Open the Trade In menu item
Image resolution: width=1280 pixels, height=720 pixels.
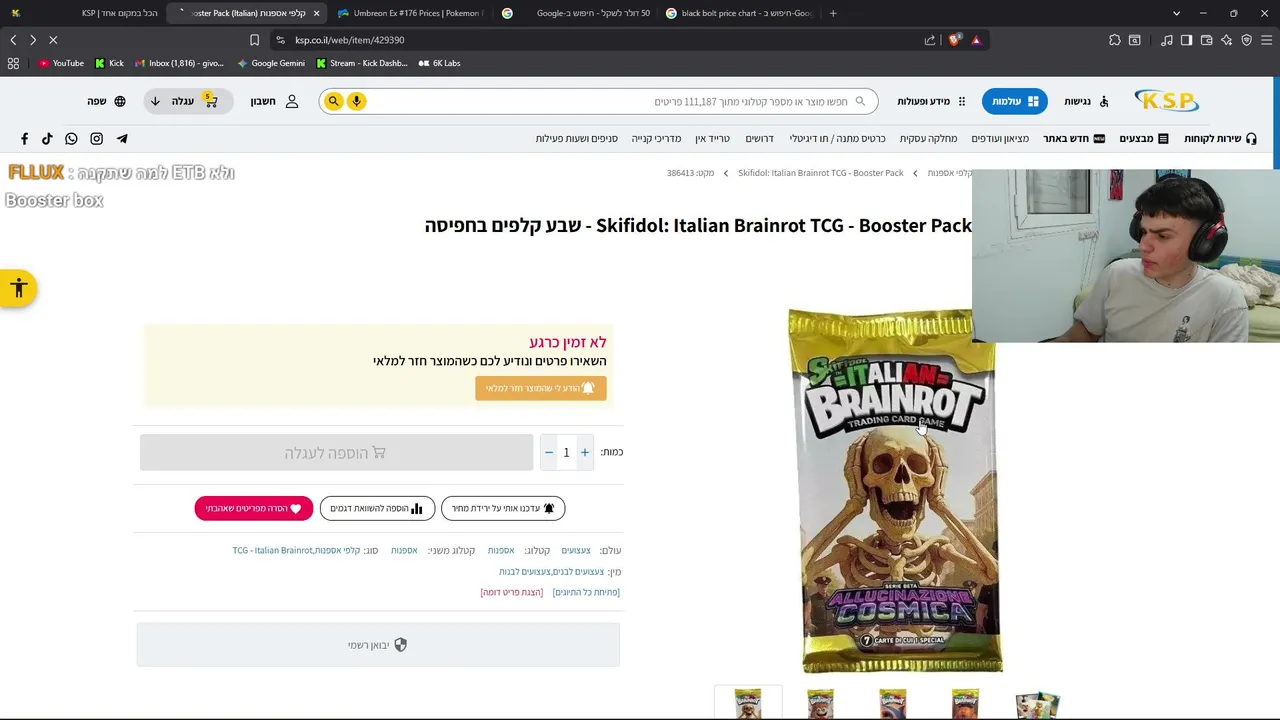712,139
